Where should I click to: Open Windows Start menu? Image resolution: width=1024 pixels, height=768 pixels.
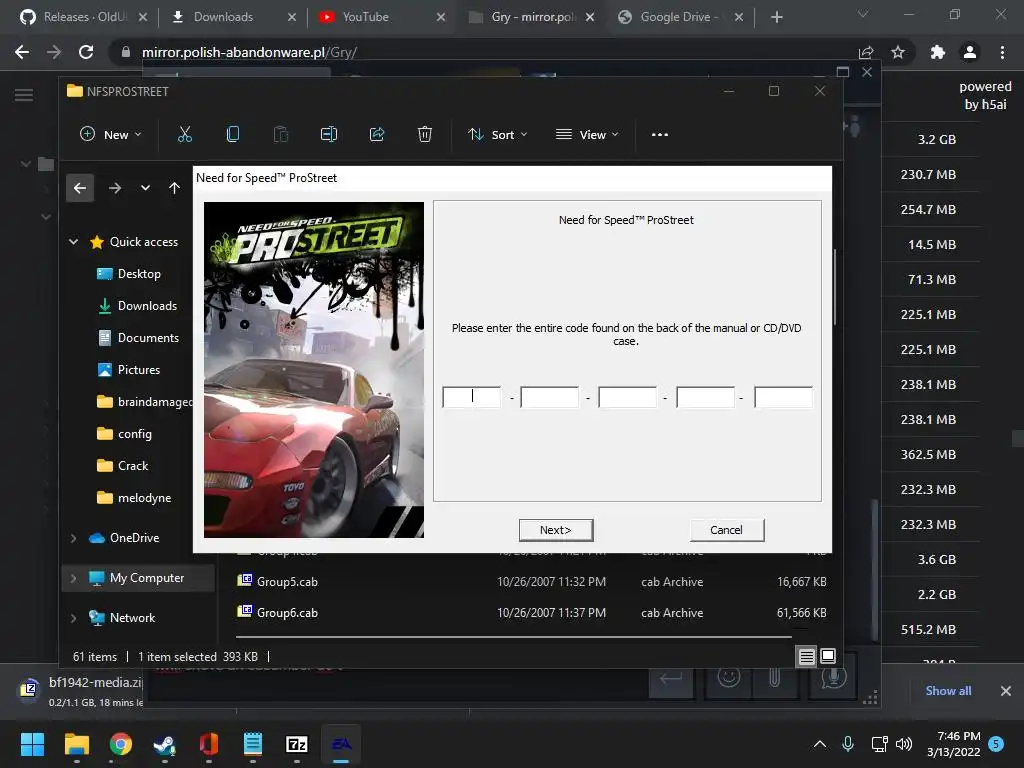(x=32, y=744)
